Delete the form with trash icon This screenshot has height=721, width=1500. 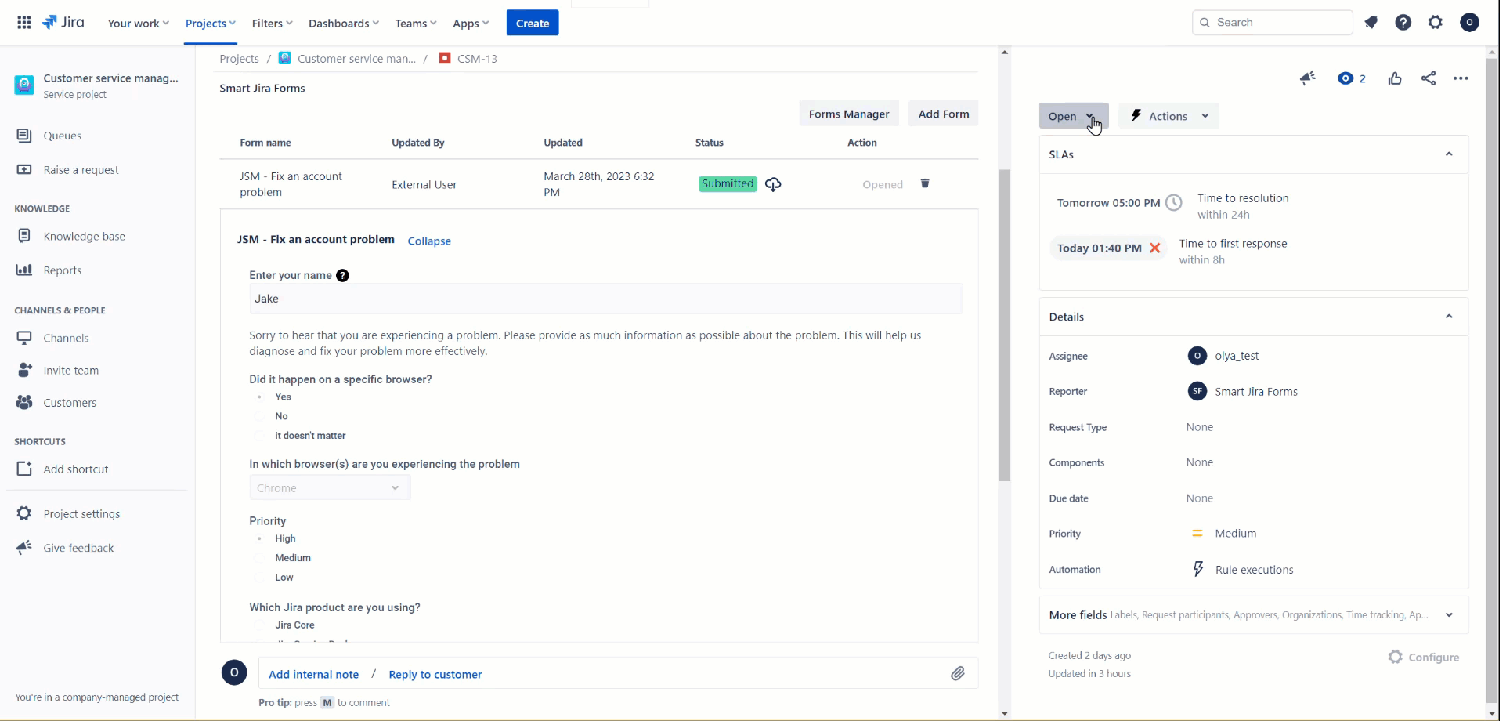click(x=925, y=183)
